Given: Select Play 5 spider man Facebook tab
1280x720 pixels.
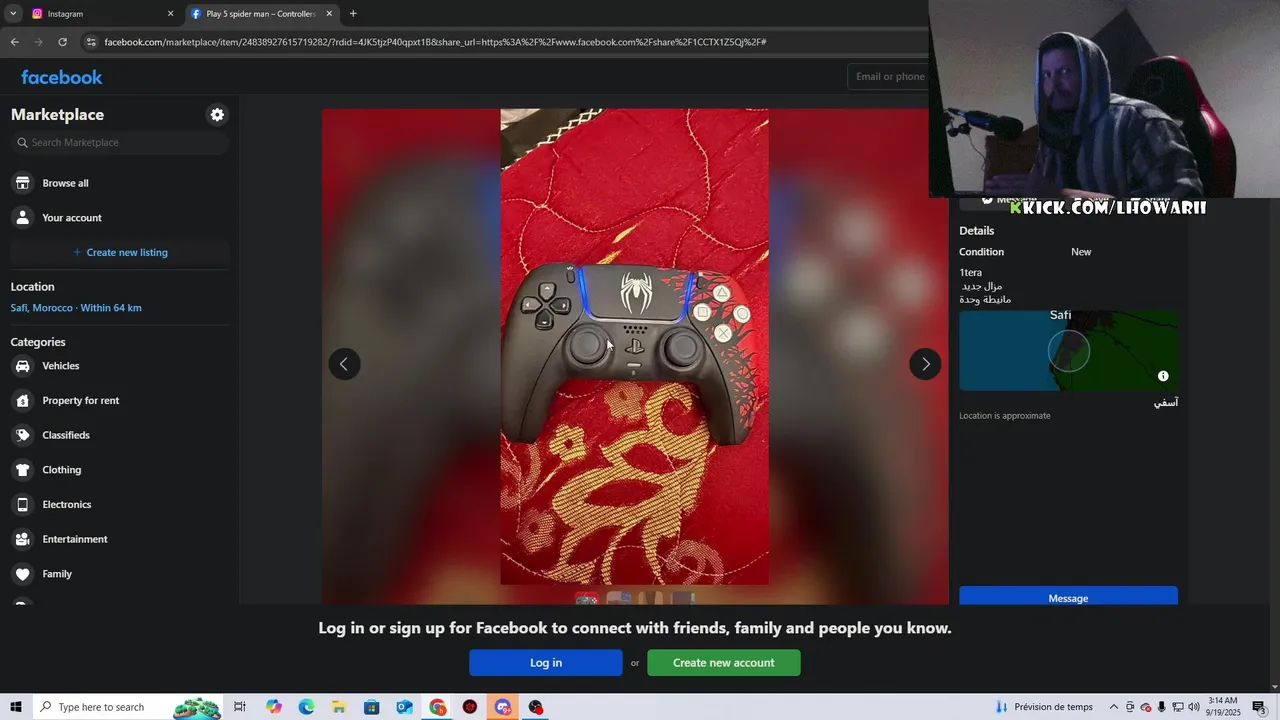Looking at the screenshot, I should [x=260, y=14].
